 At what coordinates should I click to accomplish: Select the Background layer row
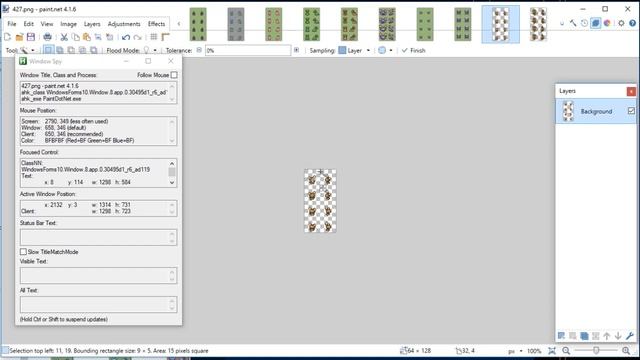[x=596, y=111]
